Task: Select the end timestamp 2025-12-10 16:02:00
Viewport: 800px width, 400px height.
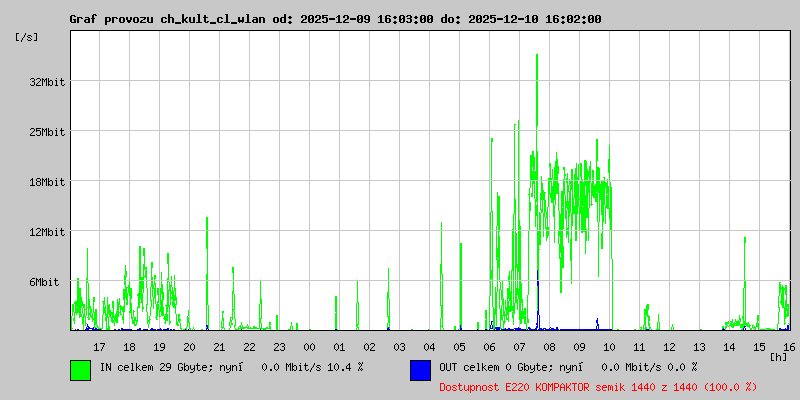Action: point(535,19)
